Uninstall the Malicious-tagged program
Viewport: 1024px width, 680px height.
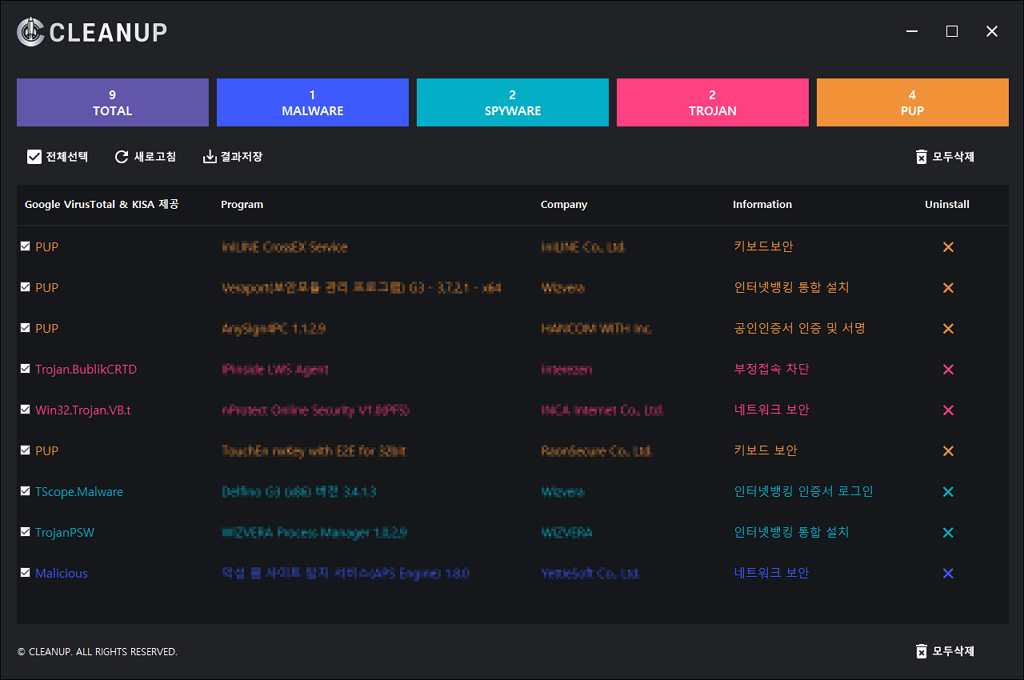(x=948, y=574)
